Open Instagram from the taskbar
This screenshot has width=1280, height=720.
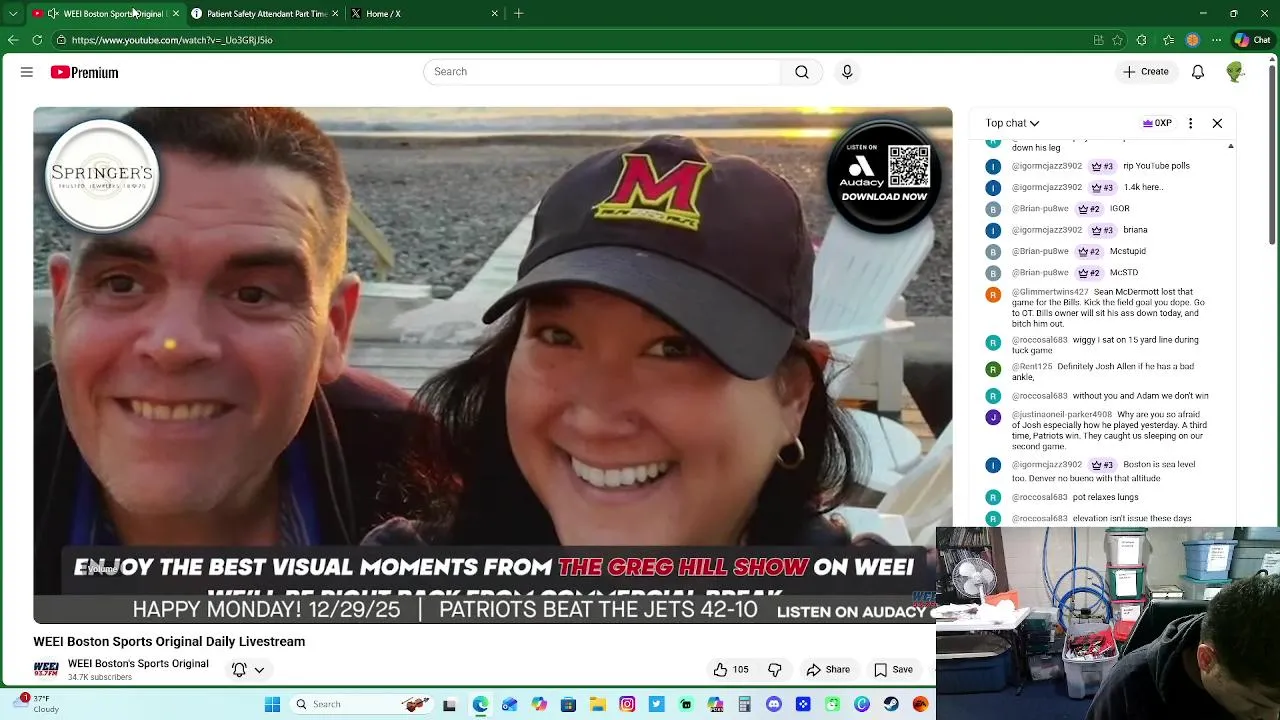627,704
